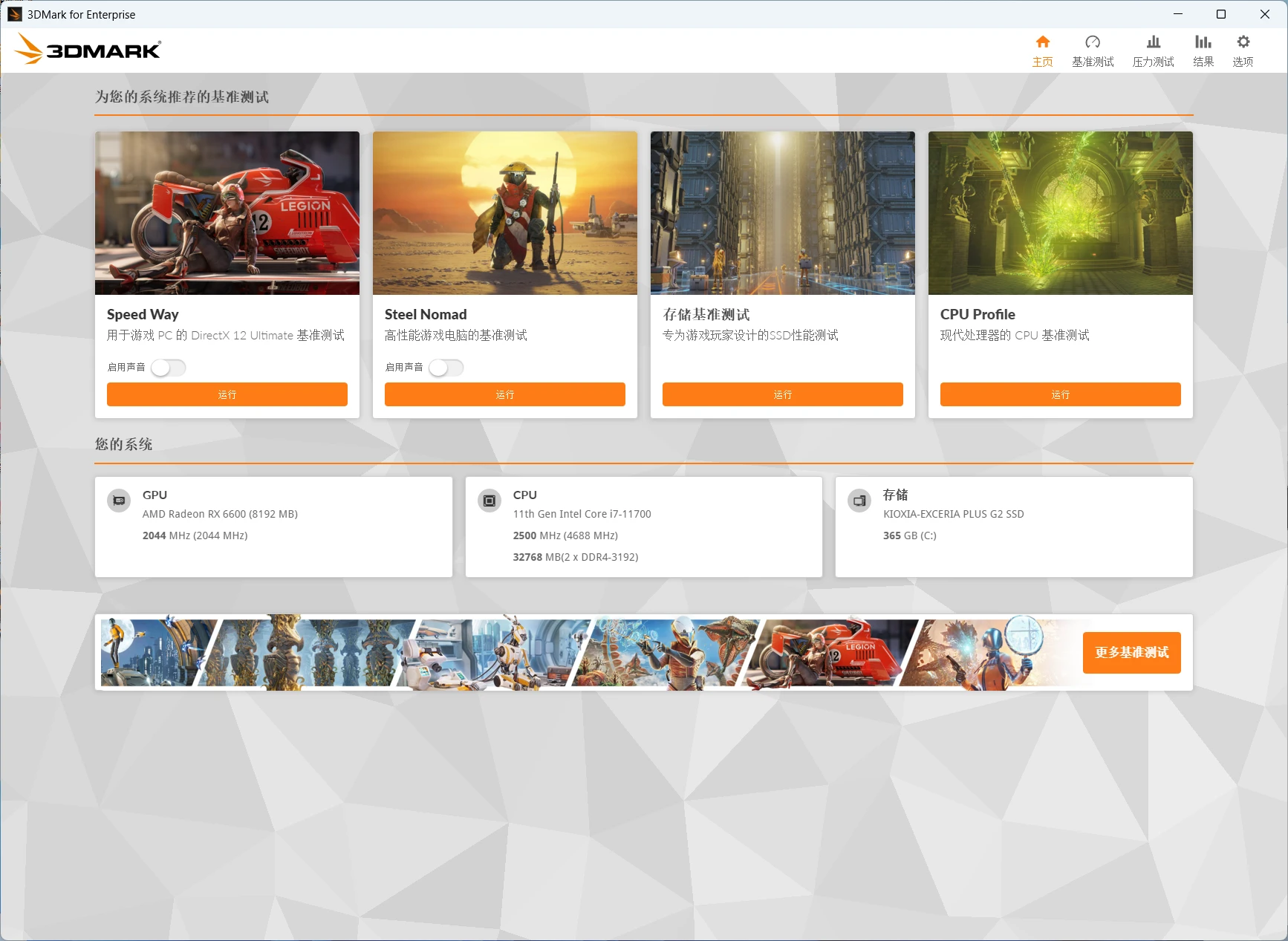
Task: Click the 您的系统 section heading
Action: (123, 444)
